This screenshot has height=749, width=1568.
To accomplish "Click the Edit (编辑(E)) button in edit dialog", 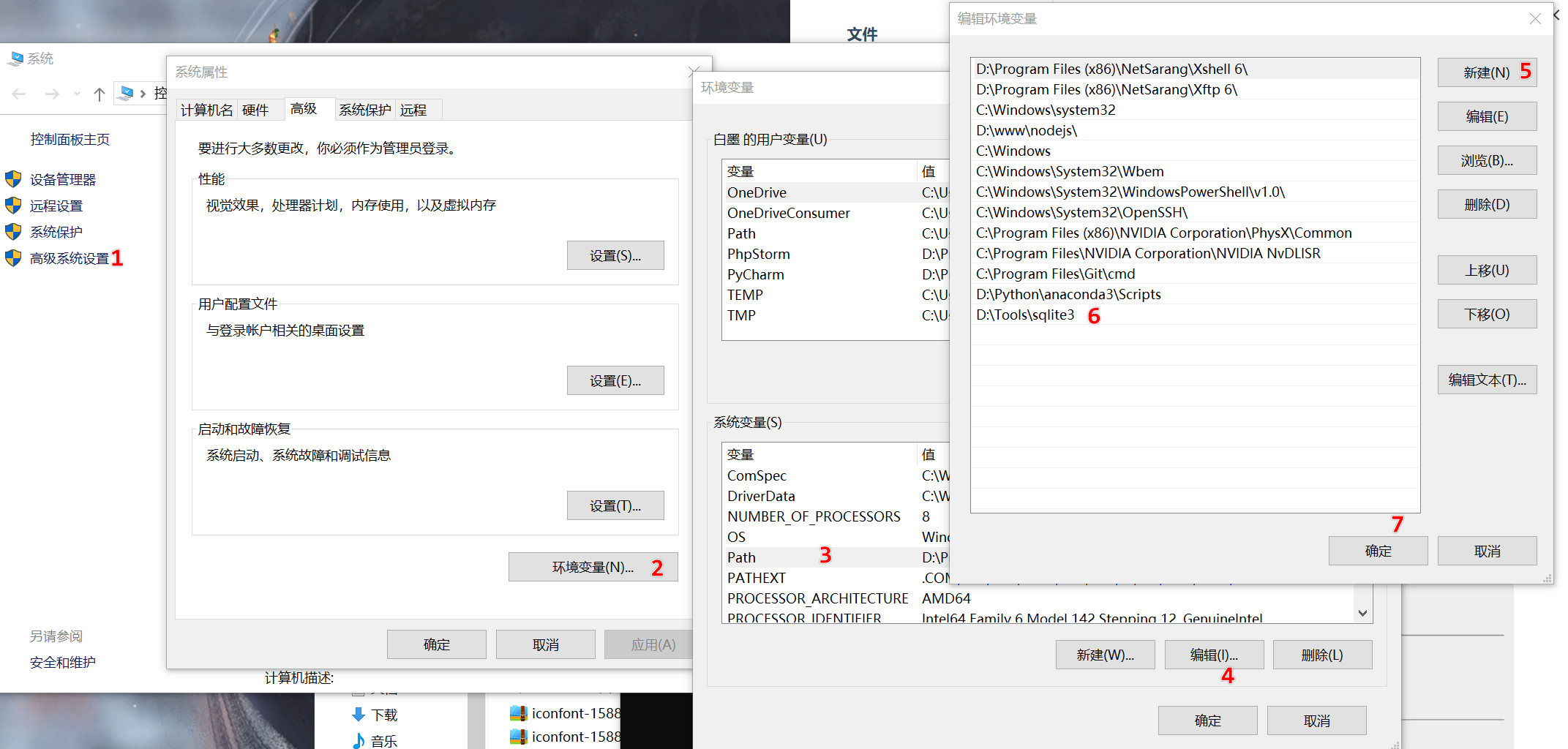I will tap(1487, 116).
